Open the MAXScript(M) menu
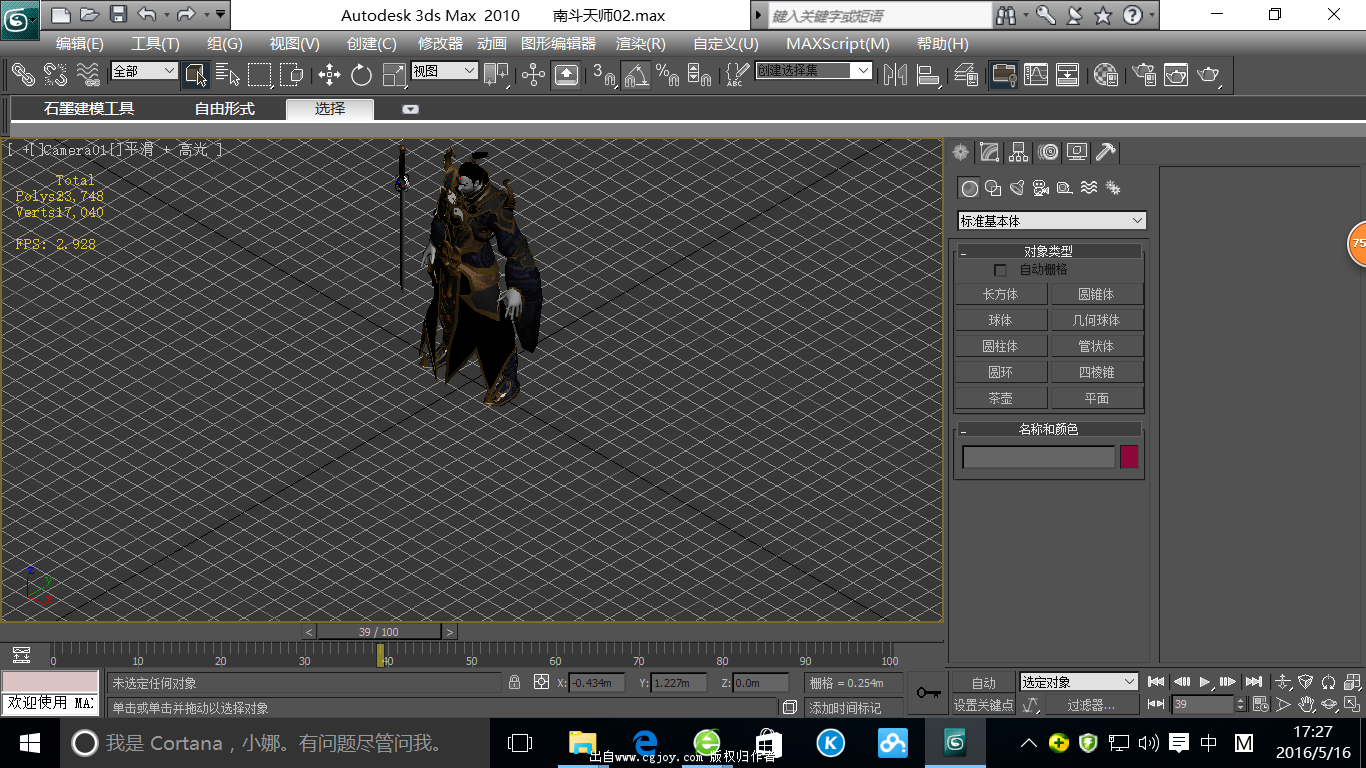Viewport: 1366px width, 768px height. coord(838,43)
